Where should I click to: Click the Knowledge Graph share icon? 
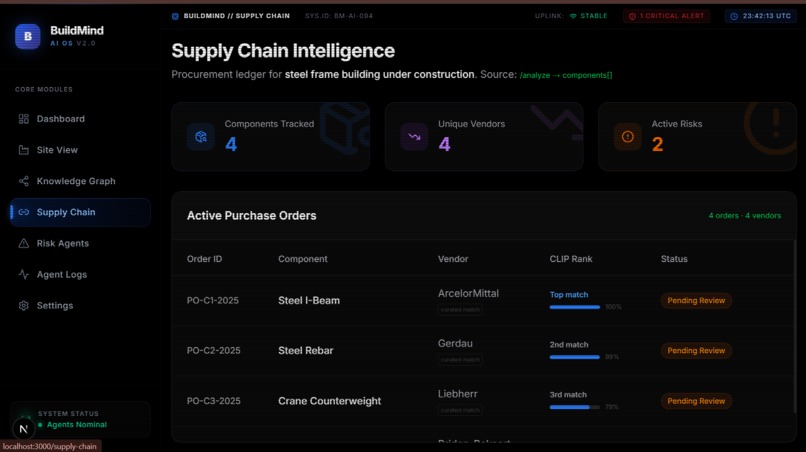pos(24,181)
